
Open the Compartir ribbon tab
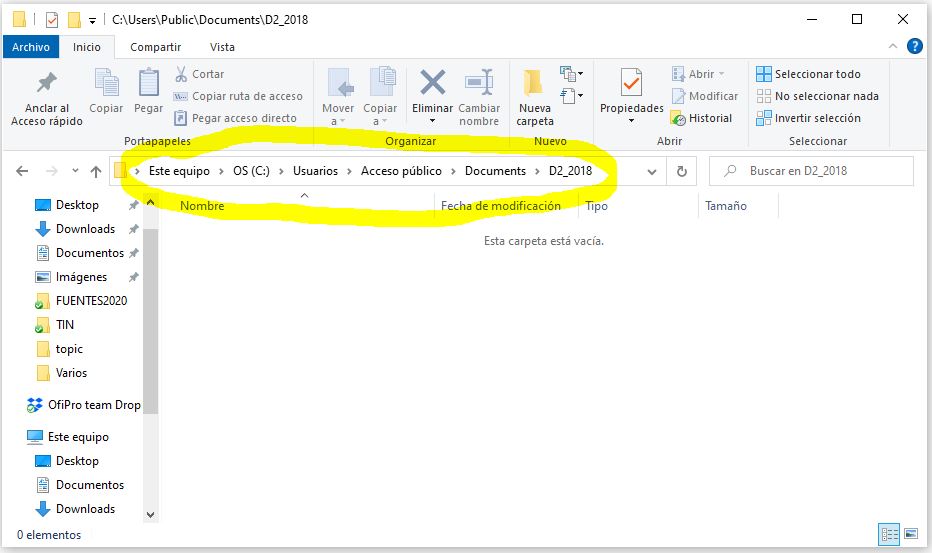pyautogui.click(x=156, y=47)
